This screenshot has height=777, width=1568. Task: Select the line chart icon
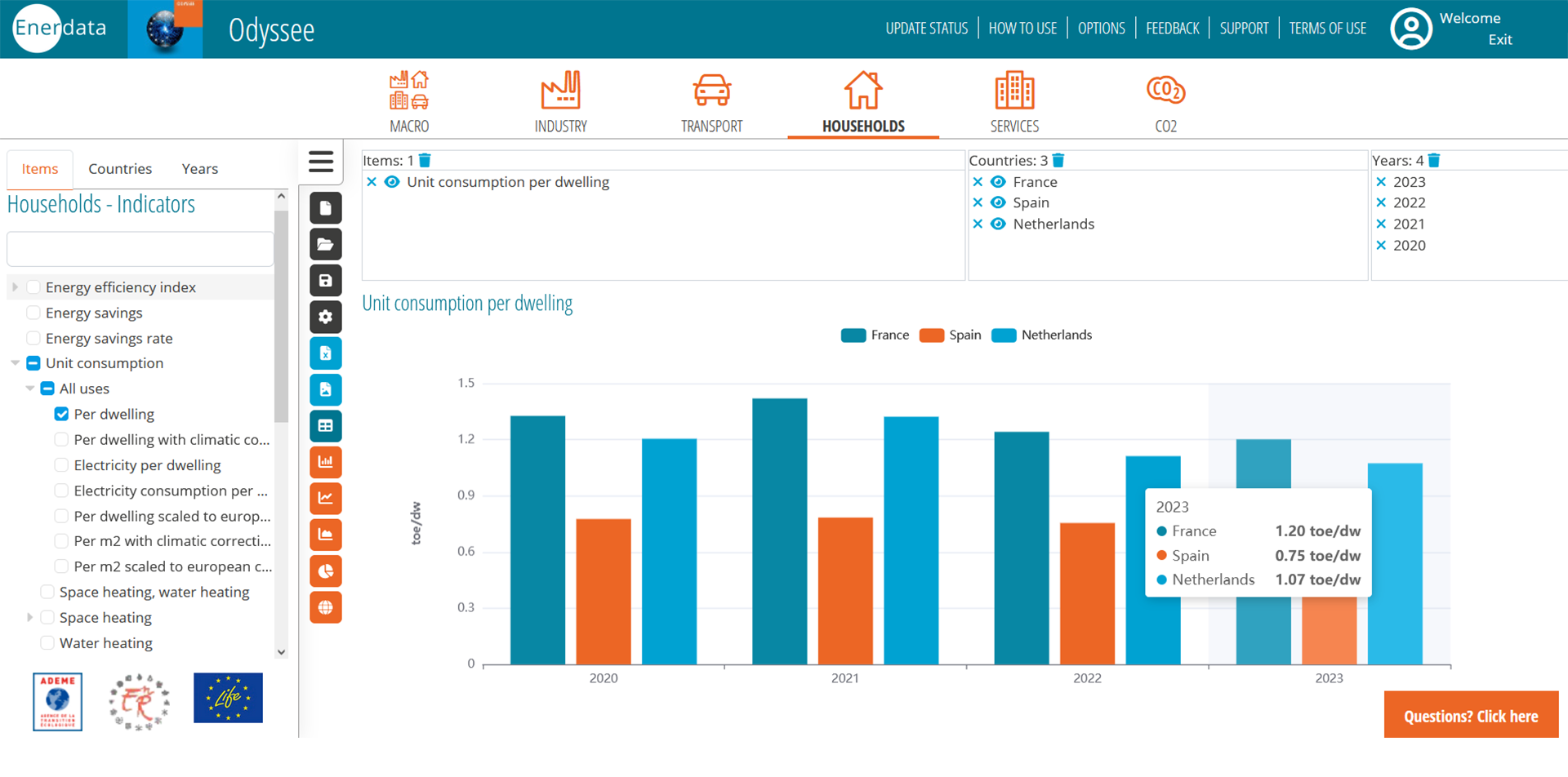click(325, 499)
